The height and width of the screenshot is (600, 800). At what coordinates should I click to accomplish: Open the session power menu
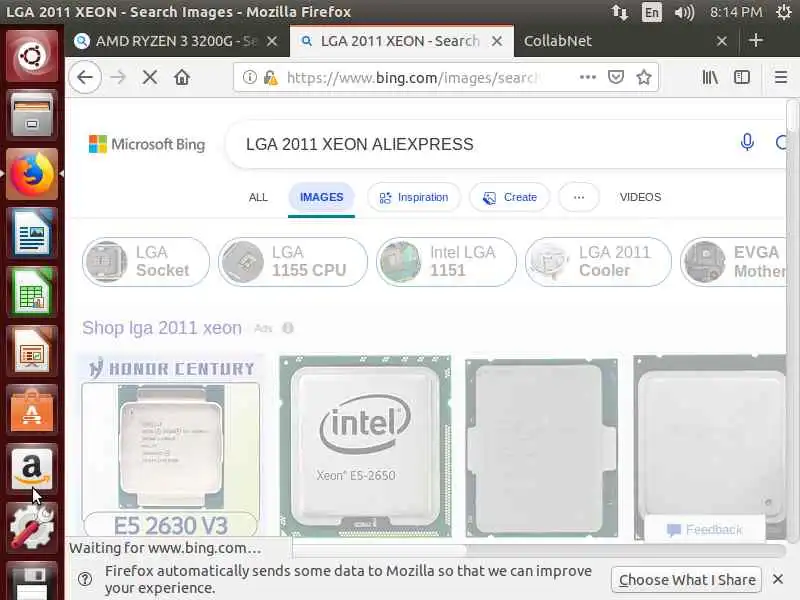[783, 12]
